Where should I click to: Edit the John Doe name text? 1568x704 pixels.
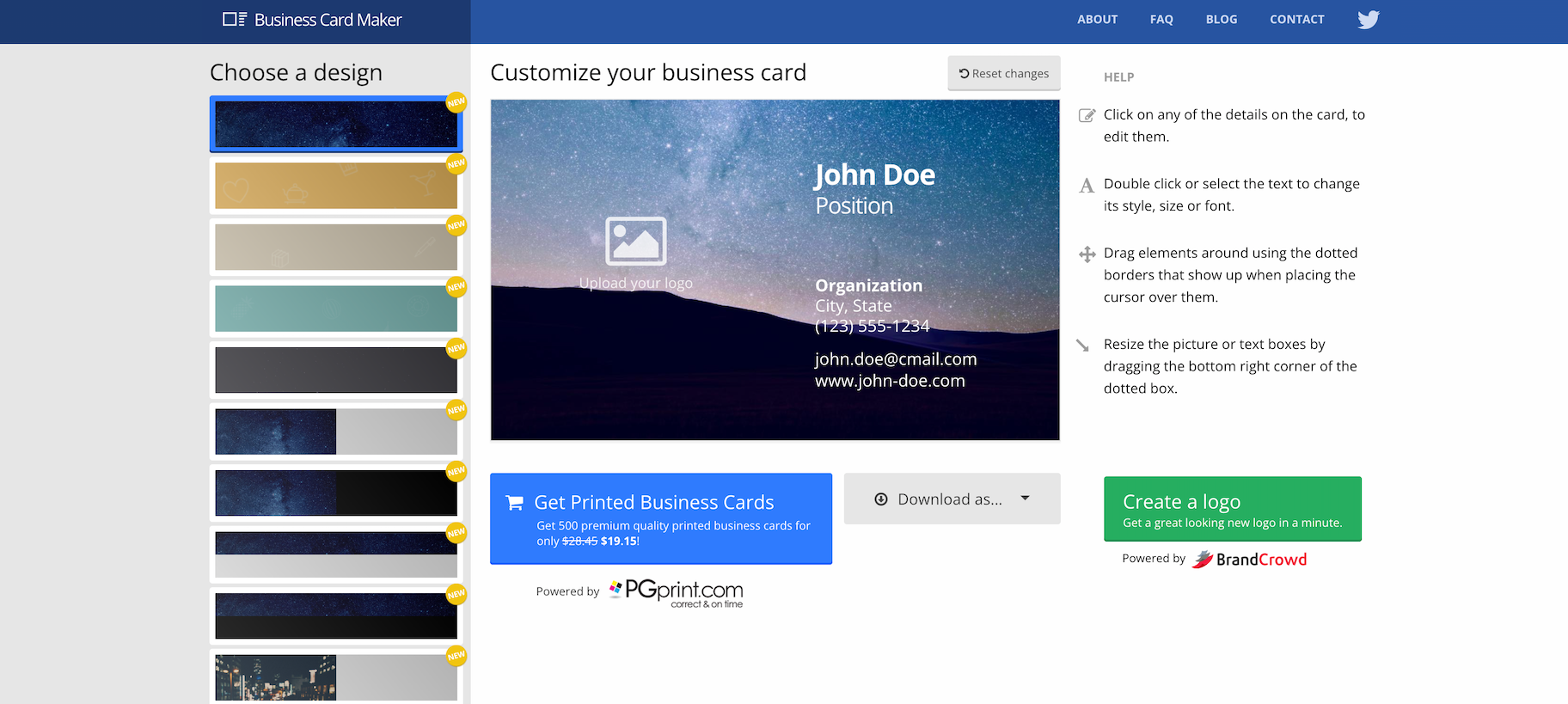(874, 175)
